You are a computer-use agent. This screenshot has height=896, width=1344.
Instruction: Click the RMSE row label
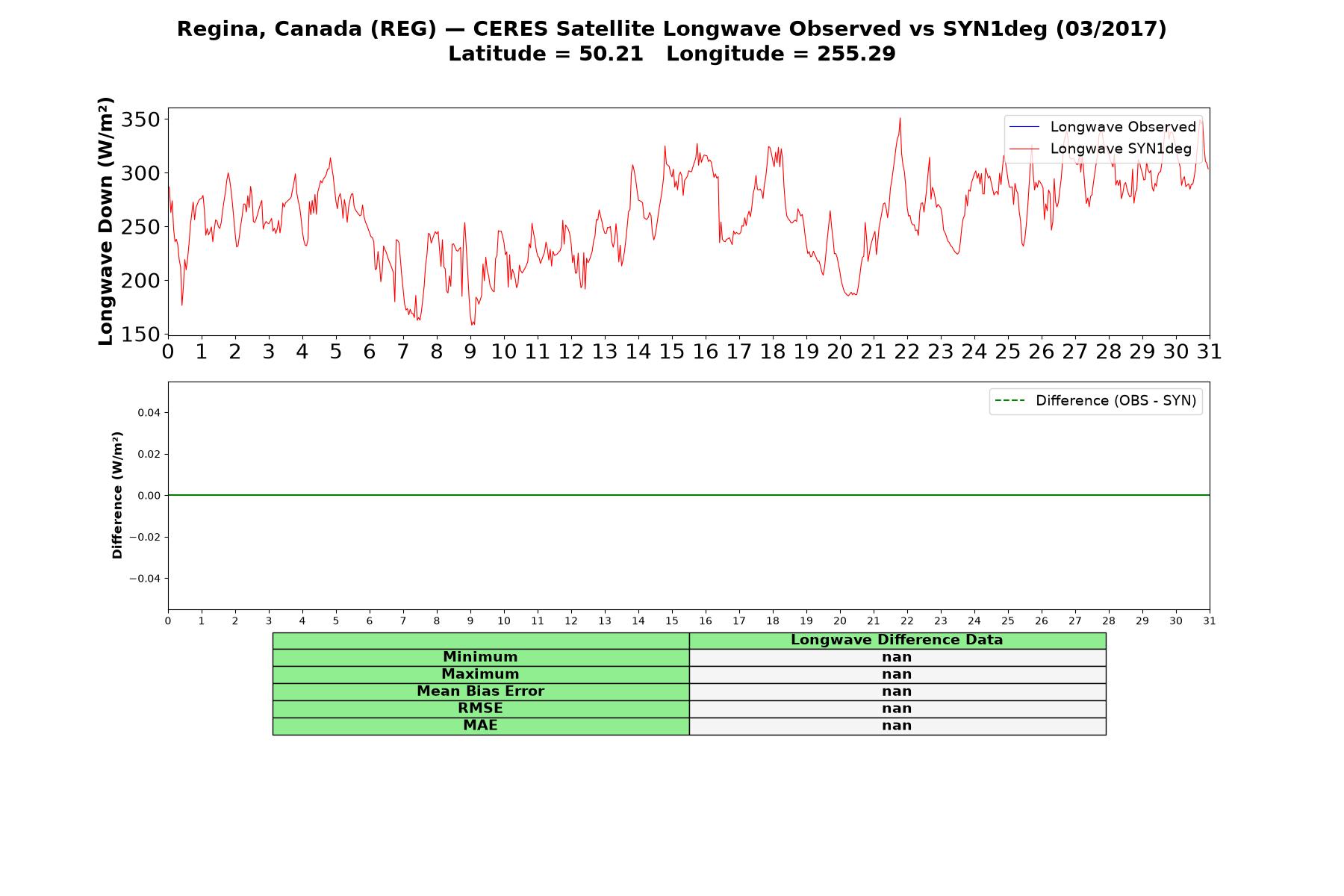[x=480, y=709]
